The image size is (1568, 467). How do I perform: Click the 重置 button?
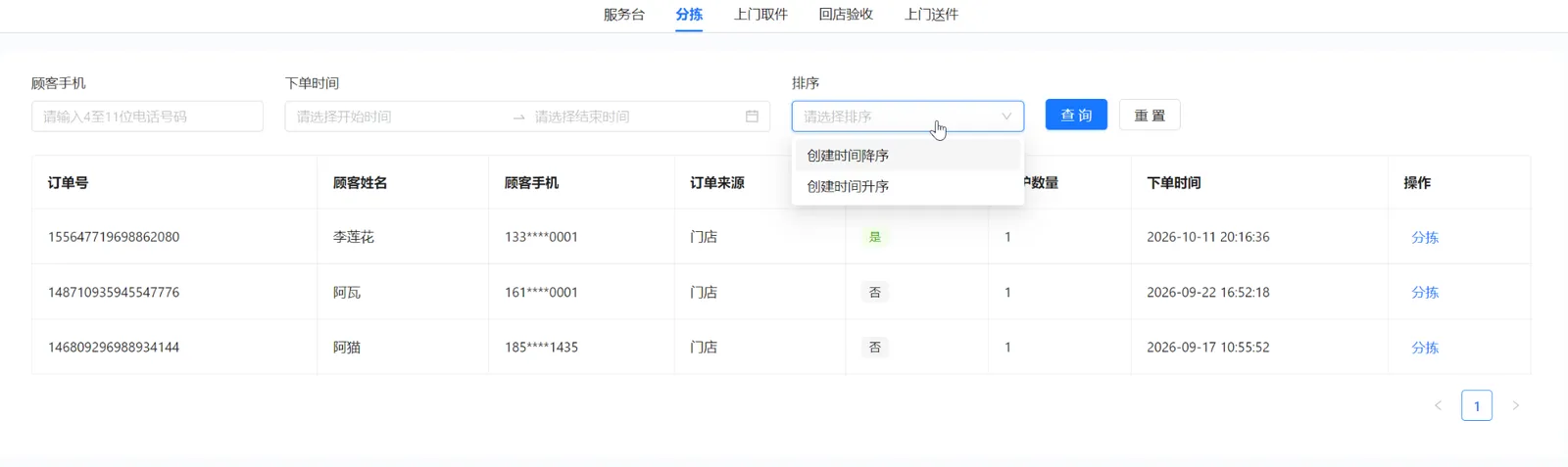point(1150,115)
